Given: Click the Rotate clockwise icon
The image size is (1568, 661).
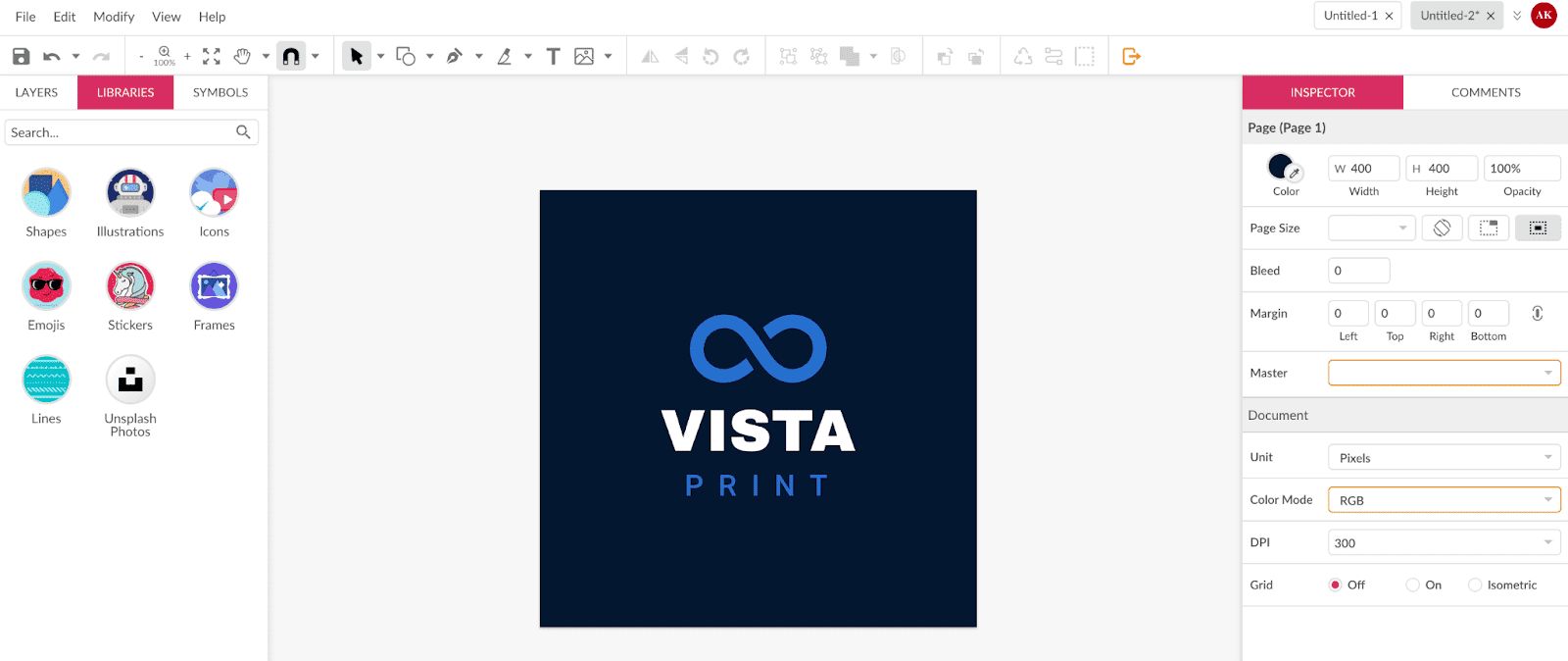Looking at the screenshot, I should tap(742, 57).
